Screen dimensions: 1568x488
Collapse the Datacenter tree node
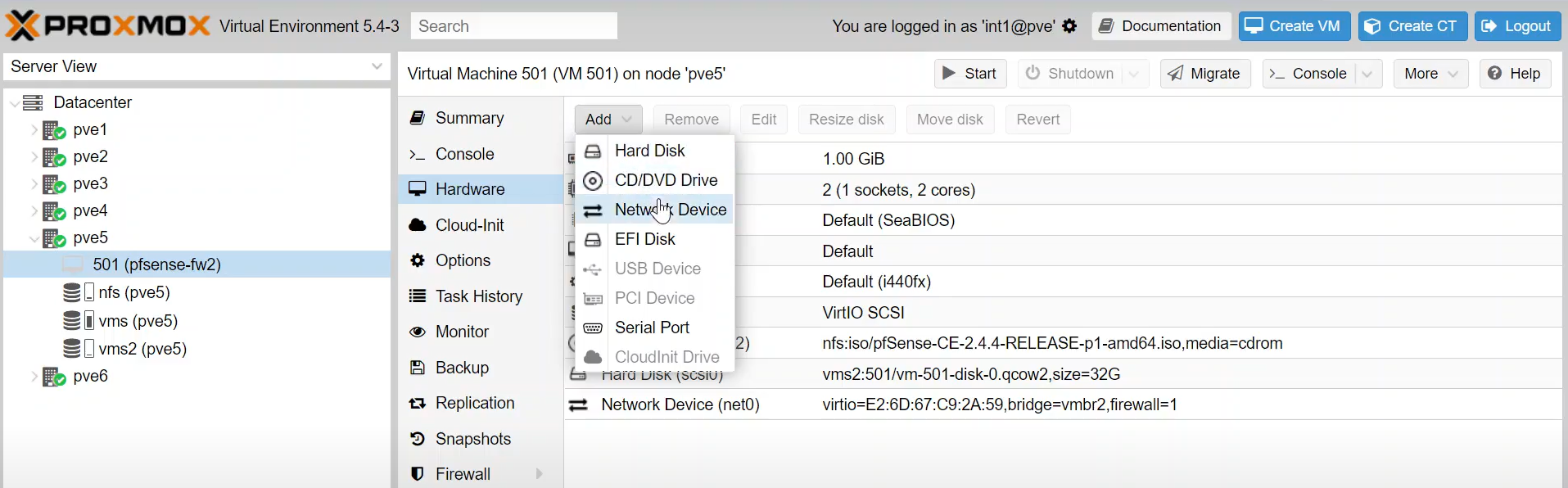tap(15, 103)
